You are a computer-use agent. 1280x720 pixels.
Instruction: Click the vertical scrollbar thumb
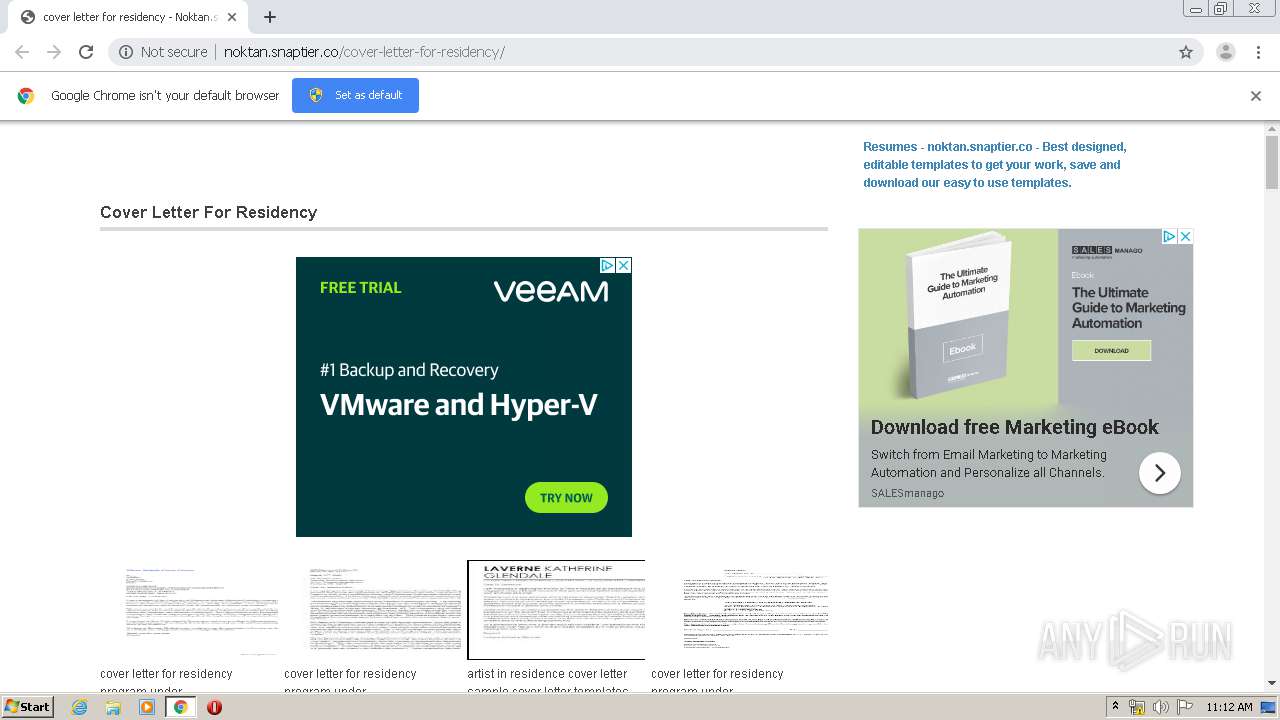click(x=1272, y=162)
